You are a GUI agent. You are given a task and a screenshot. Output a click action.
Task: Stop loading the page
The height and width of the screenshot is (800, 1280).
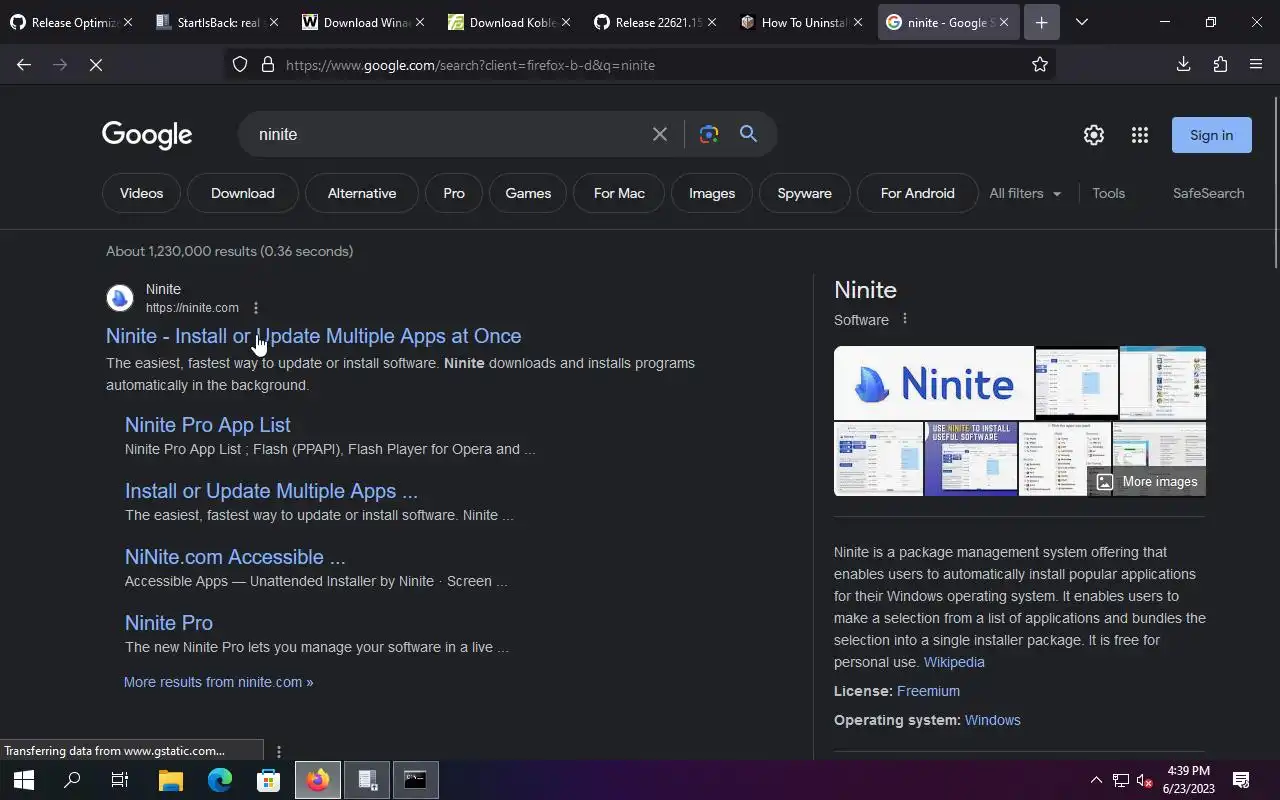96,65
